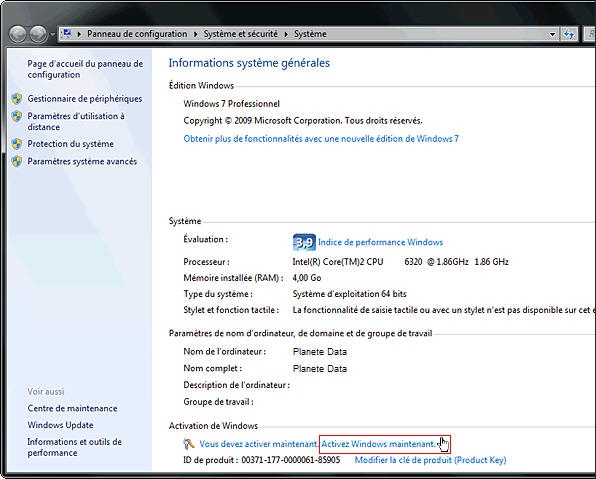This screenshot has width=596, height=479.
Task: Open the address bar history dropdown arrow
Action: pyautogui.click(x=552, y=34)
